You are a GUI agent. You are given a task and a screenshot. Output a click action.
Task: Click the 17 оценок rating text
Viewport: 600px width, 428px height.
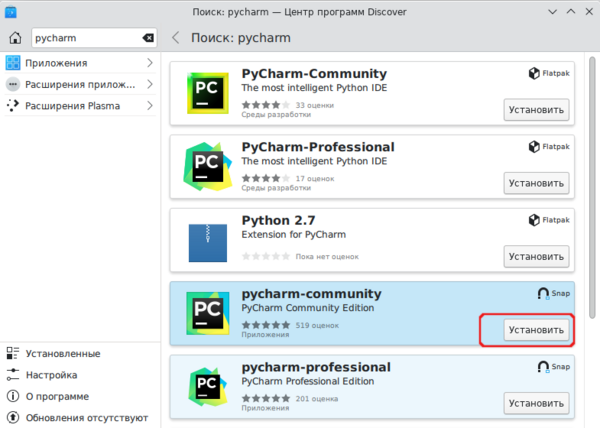pyautogui.click(x=315, y=179)
